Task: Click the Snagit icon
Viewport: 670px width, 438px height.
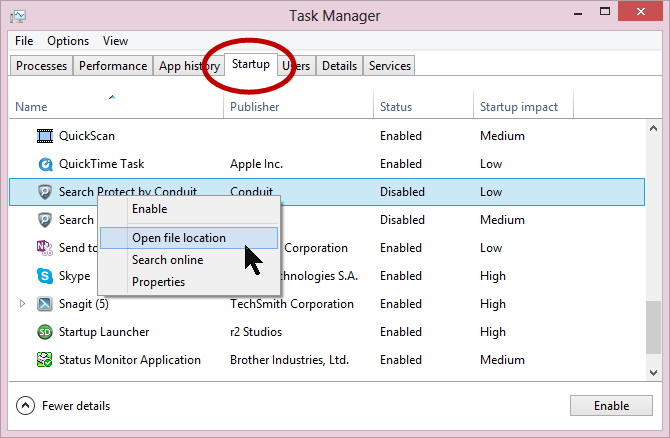Action: (x=45, y=304)
